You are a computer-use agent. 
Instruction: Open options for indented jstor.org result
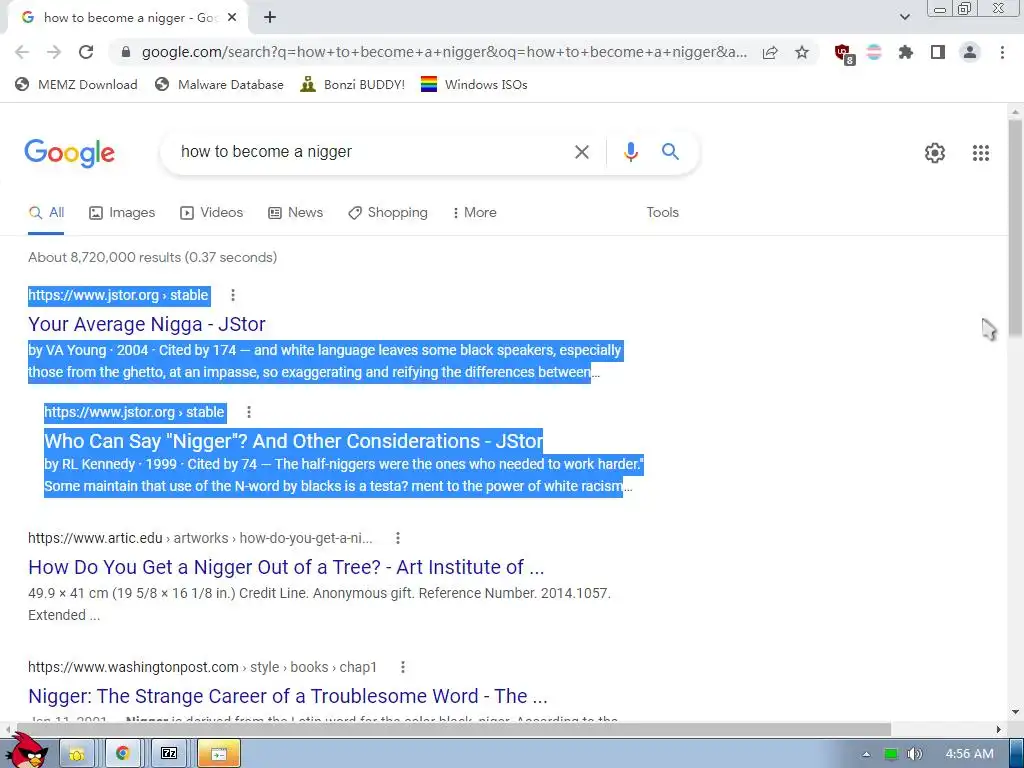pyautogui.click(x=249, y=412)
